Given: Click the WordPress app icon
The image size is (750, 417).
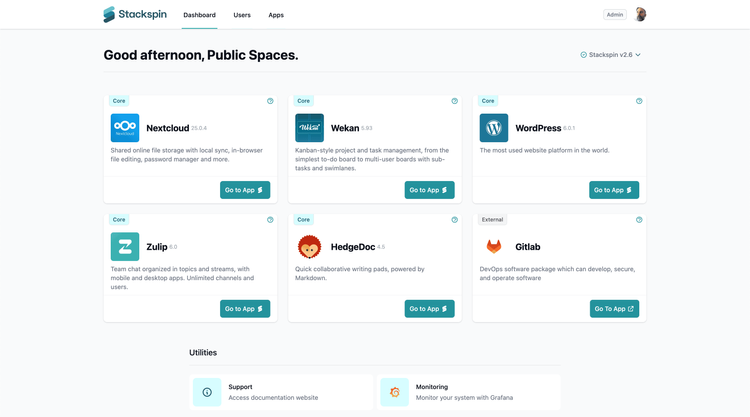Looking at the screenshot, I should tap(494, 128).
